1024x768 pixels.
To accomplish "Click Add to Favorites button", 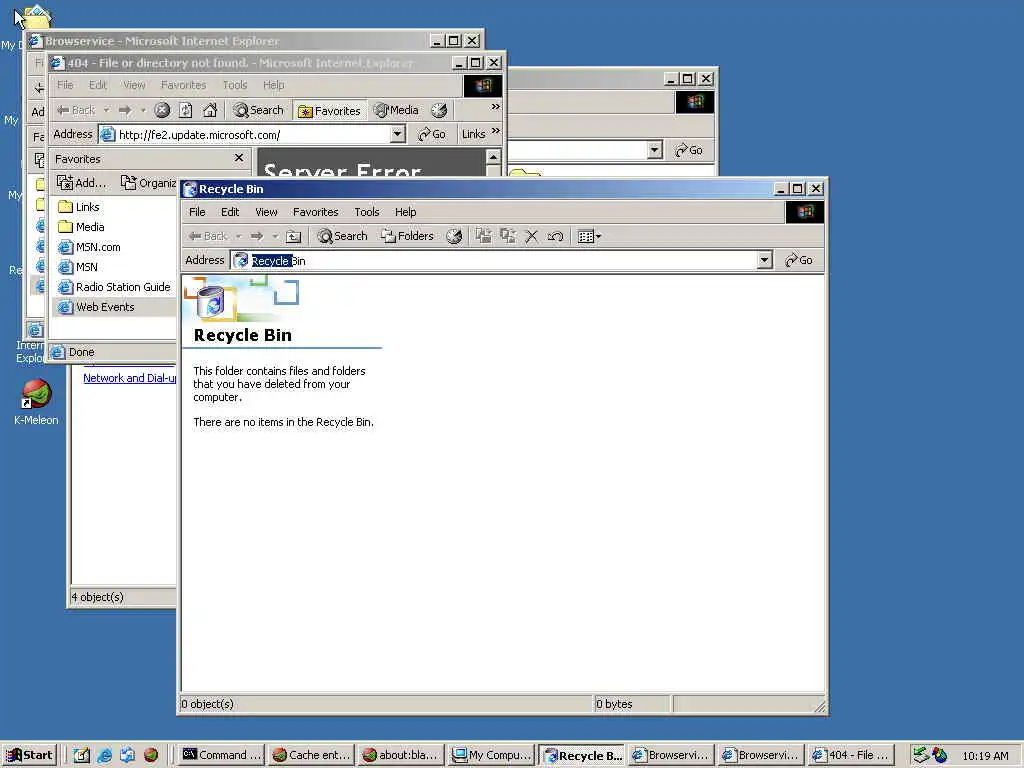I will 82,183.
